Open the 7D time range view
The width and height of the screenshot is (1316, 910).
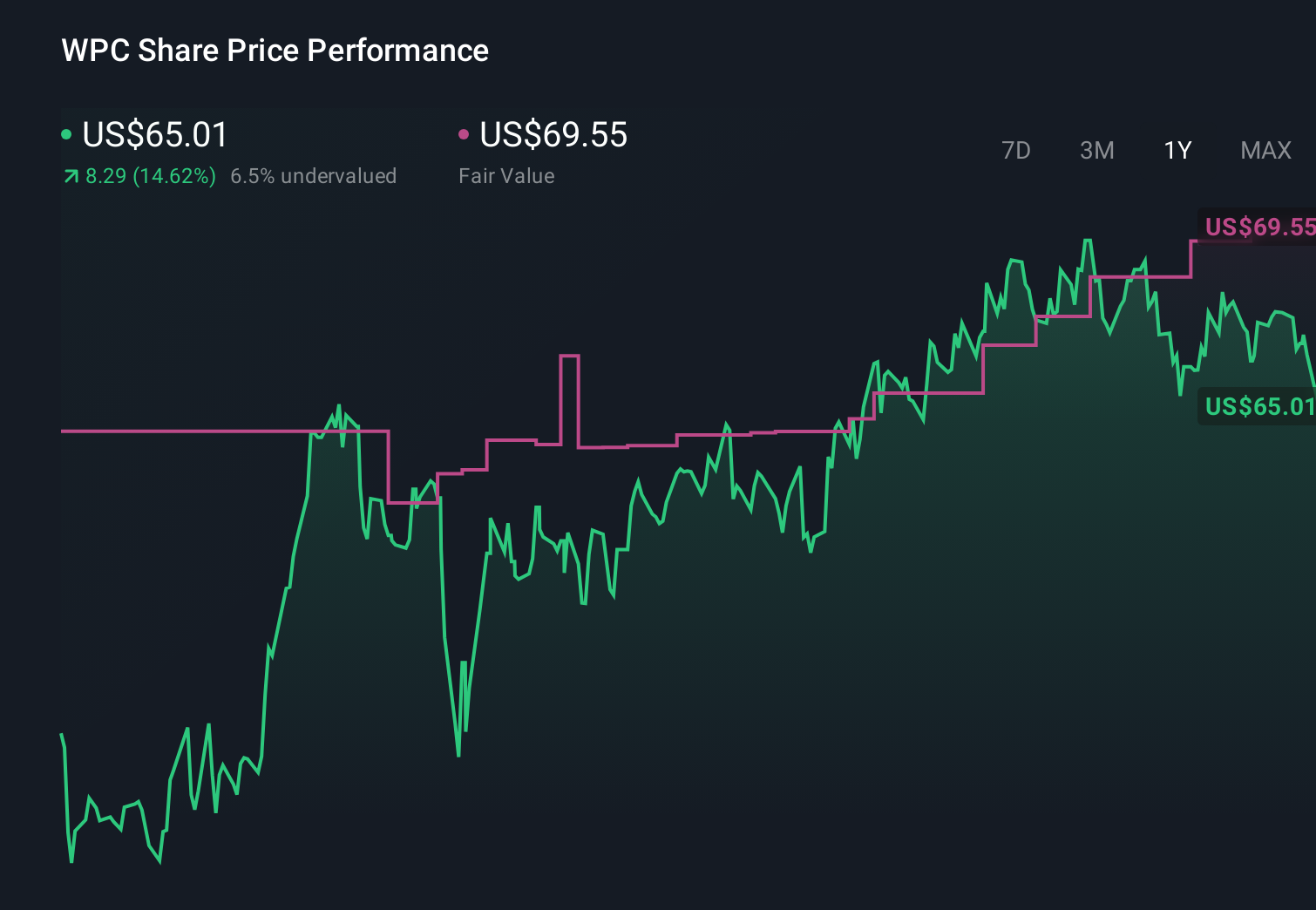tap(1016, 150)
